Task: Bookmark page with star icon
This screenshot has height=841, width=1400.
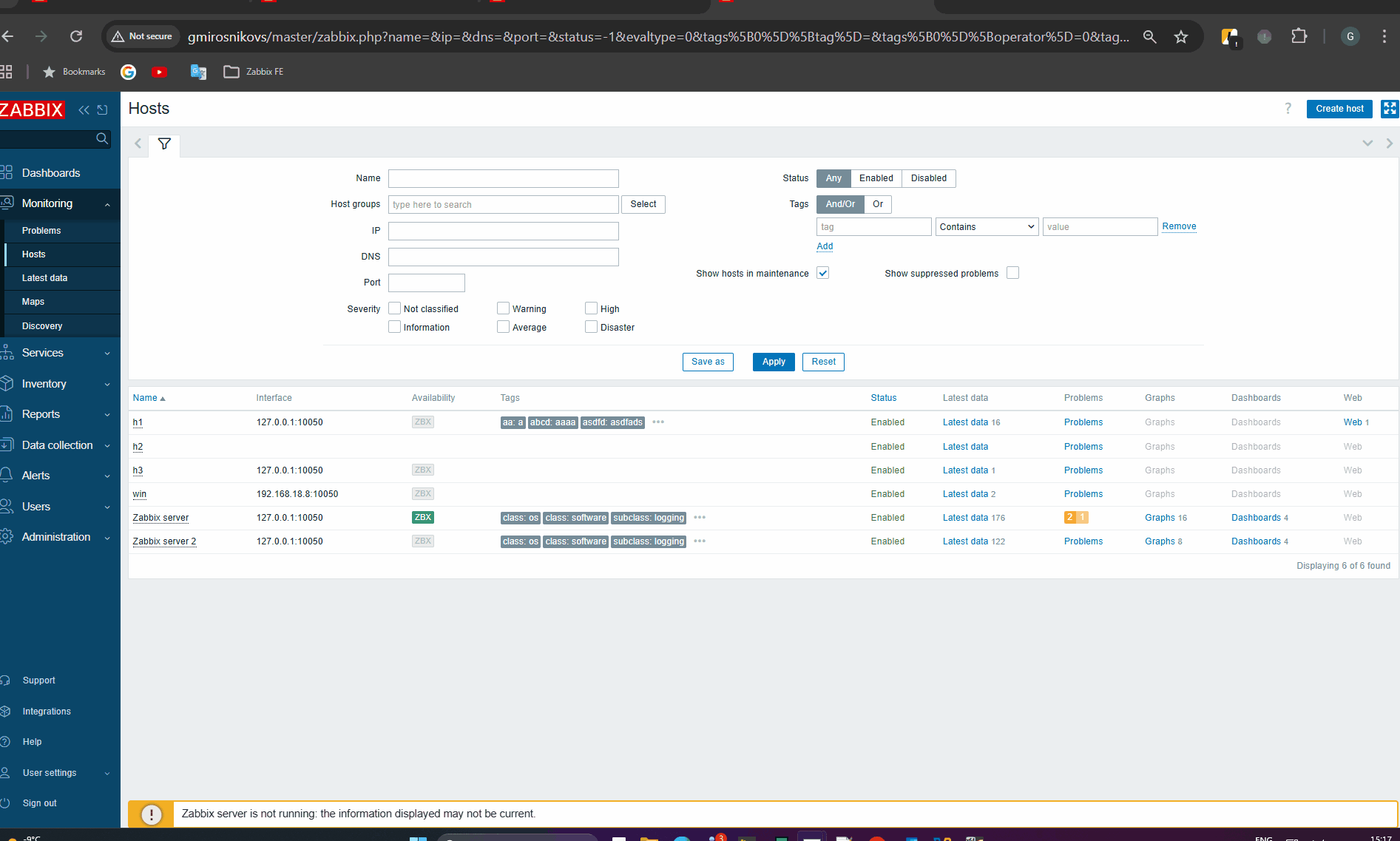Action: 1181,36
